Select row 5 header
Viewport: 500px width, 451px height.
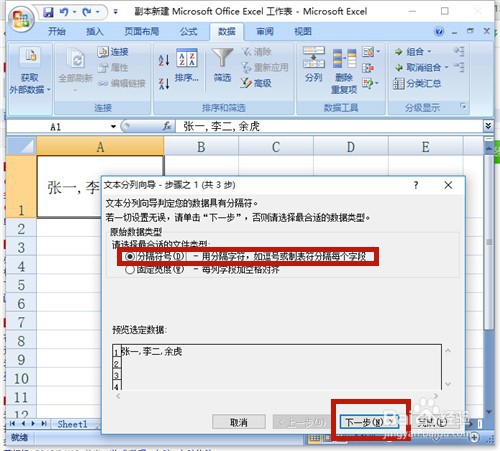(x=21, y=285)
